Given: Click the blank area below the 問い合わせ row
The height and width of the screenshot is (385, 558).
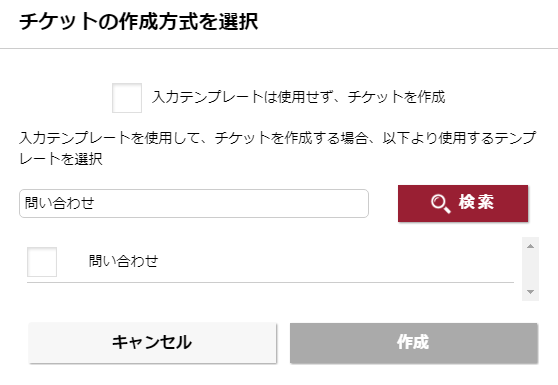Looking at the screenshot, I should pyautogui.click(x=270, y=292).
